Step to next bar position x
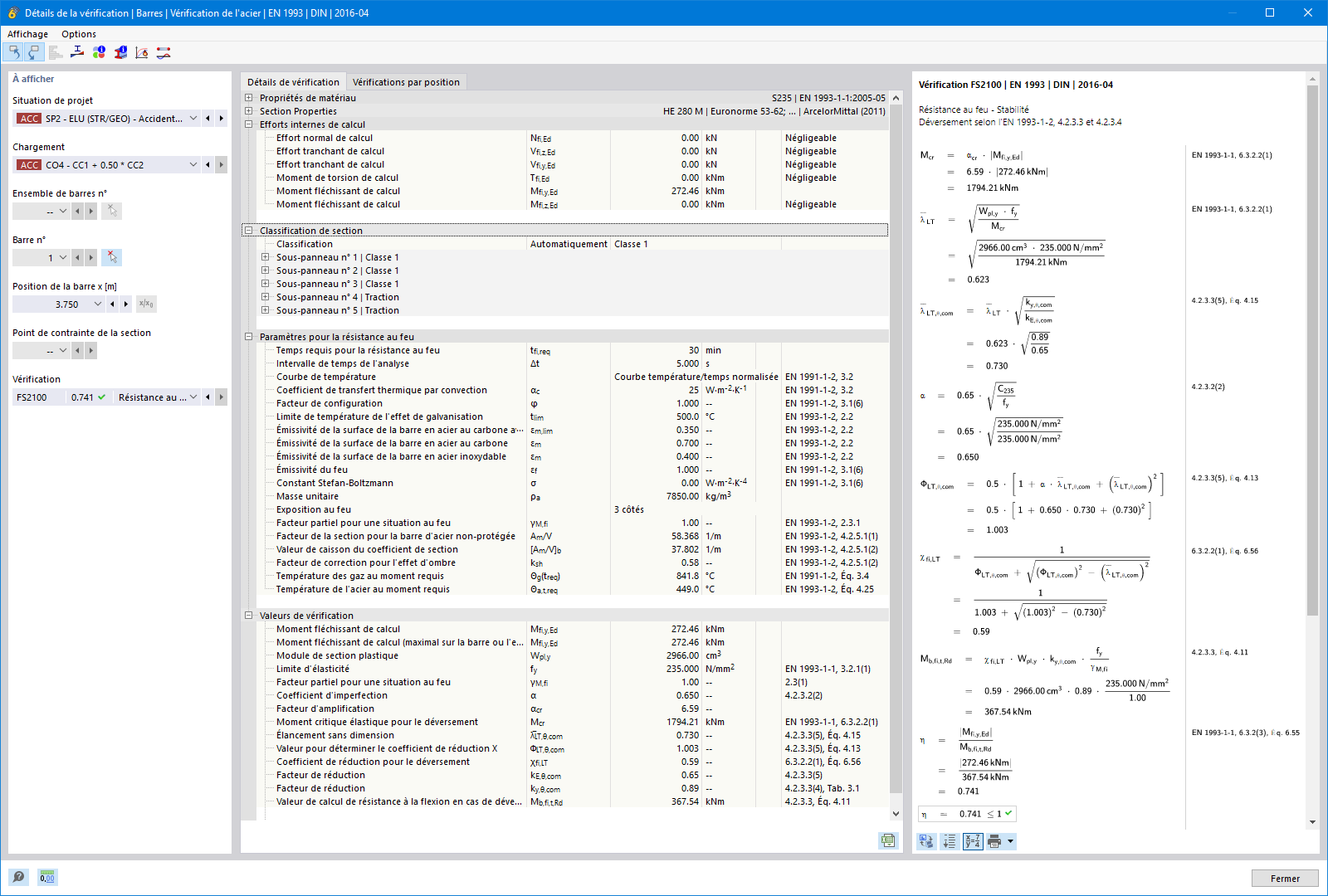Viewport: 1328px width, 896px height. point(126,304)
